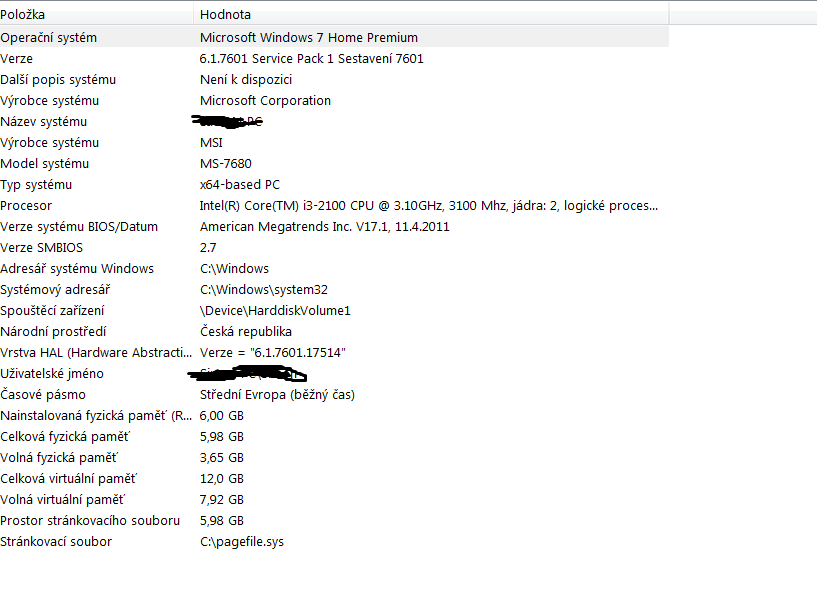Select the Název systému row label
Viewport: 817px width, 611px height.
[44, 122]
